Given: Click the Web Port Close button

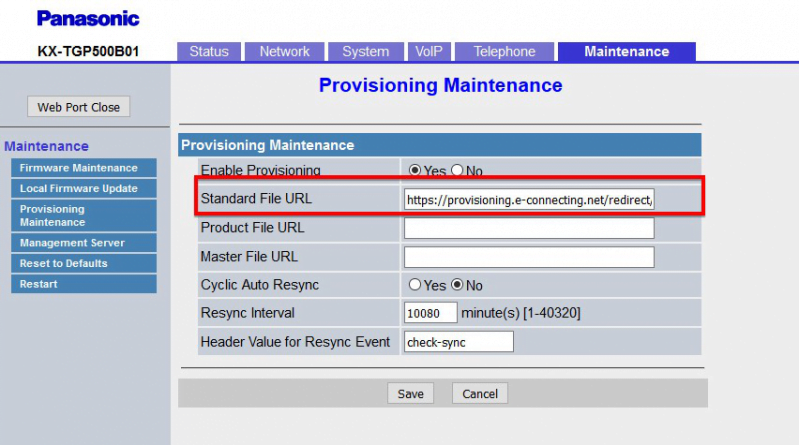Looking at the screenshot, I should (78, 107).
